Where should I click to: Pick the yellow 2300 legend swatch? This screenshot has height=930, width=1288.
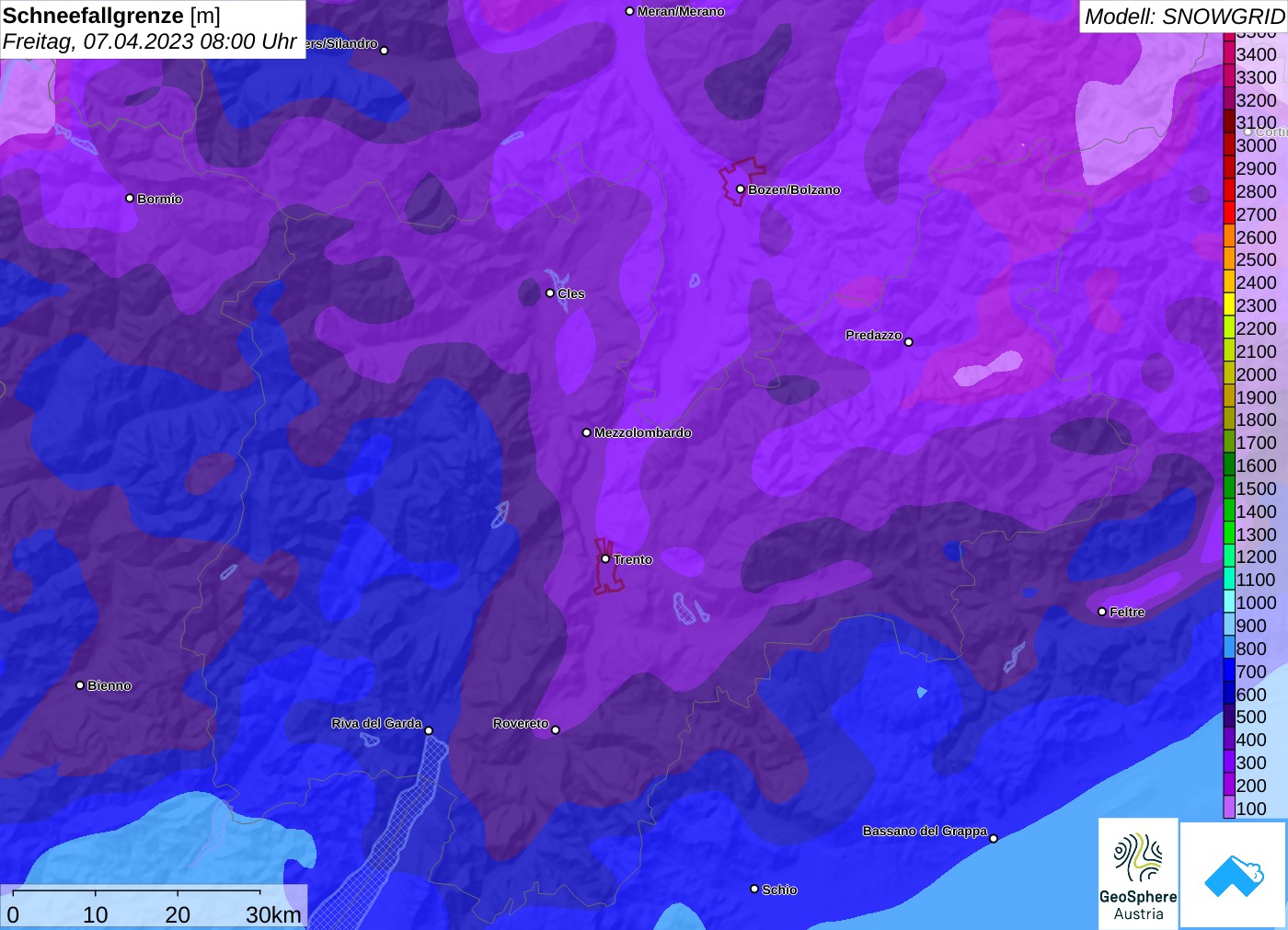1229,305
